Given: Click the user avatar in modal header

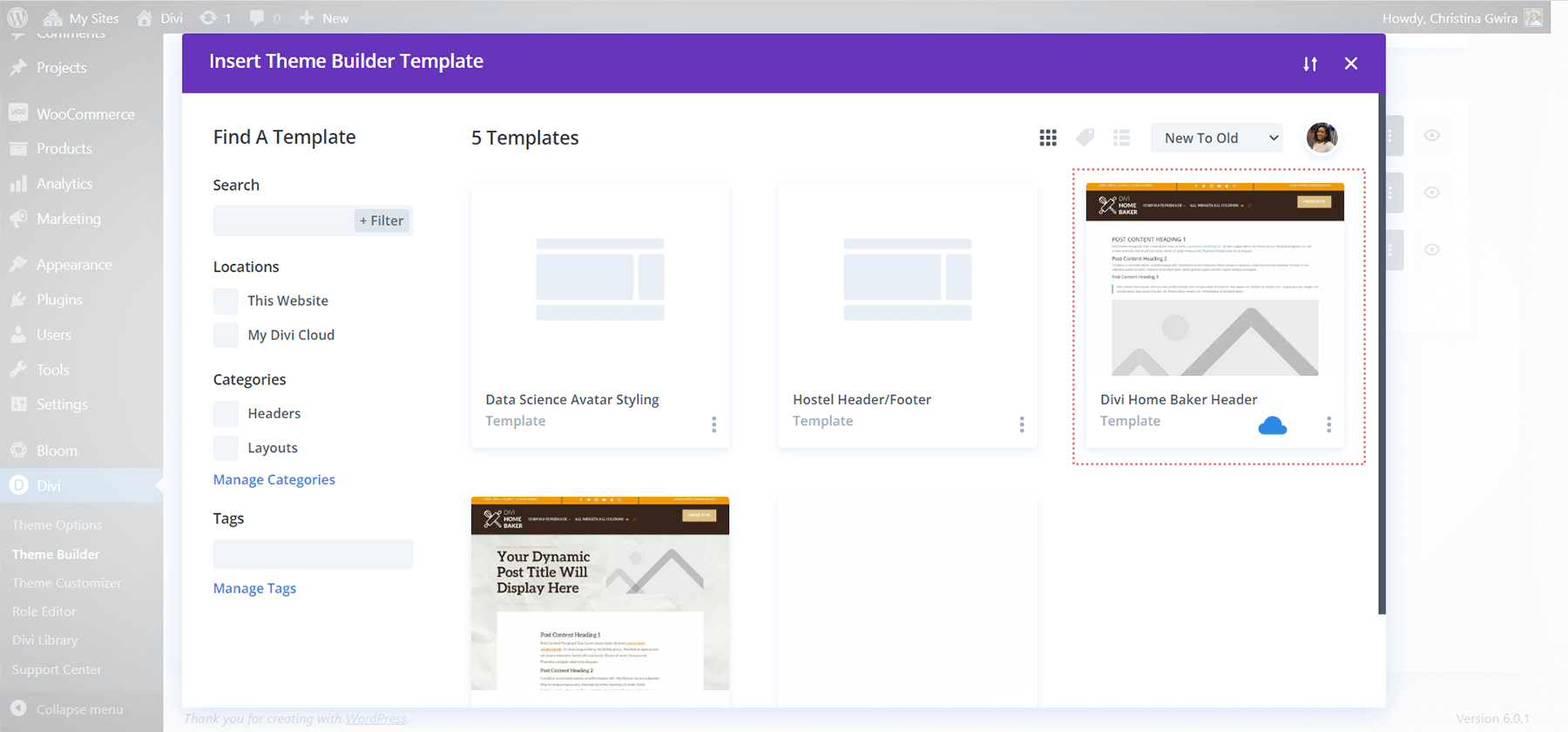Looking at the screenshot, I should [1321, 138].
